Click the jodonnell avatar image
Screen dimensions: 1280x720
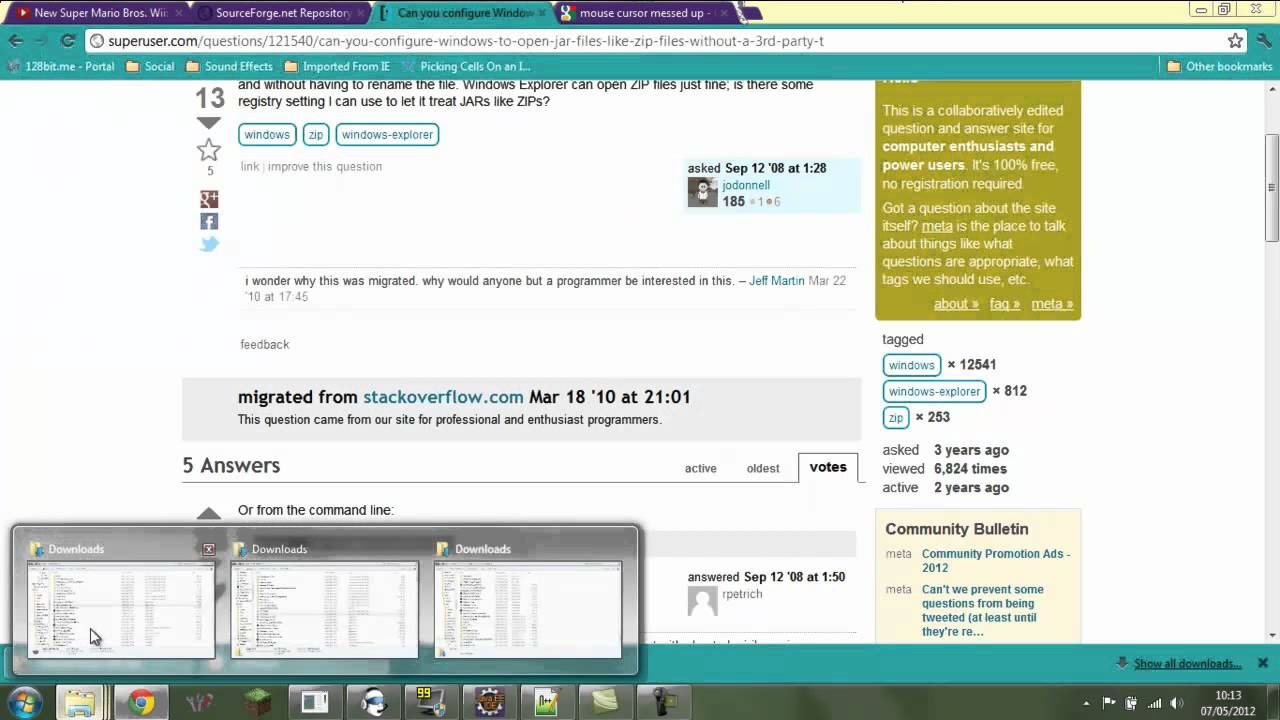703,192
